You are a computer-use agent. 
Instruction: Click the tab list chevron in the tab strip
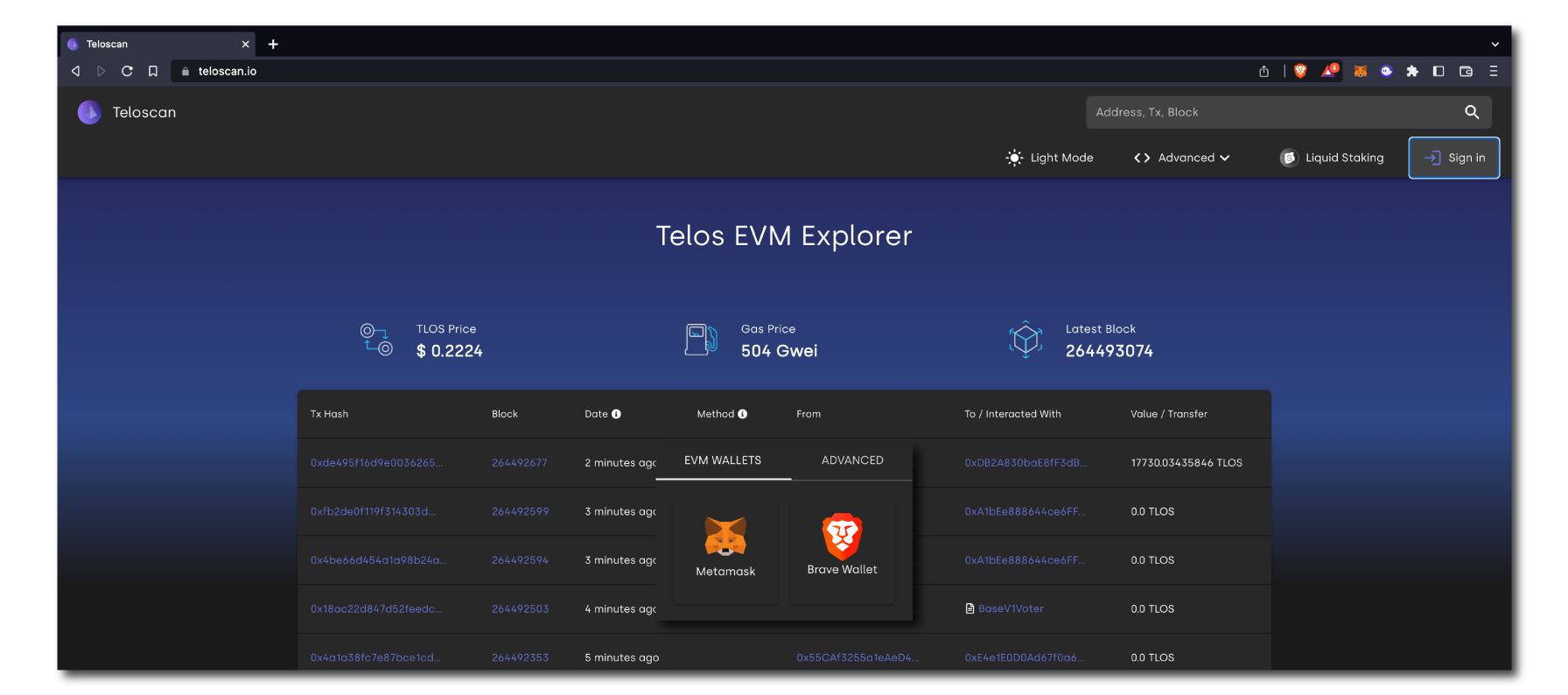coord(1494,44)
